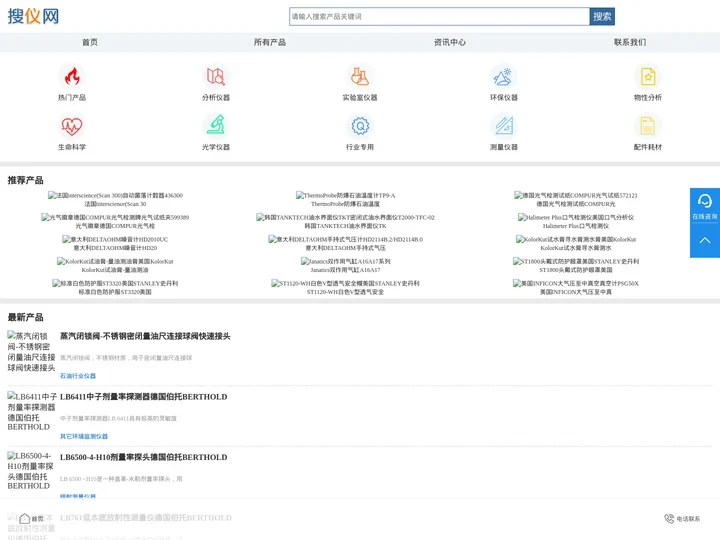
Task: Open the 光学仪器 microscope icon
Action: tap(216, 126)
